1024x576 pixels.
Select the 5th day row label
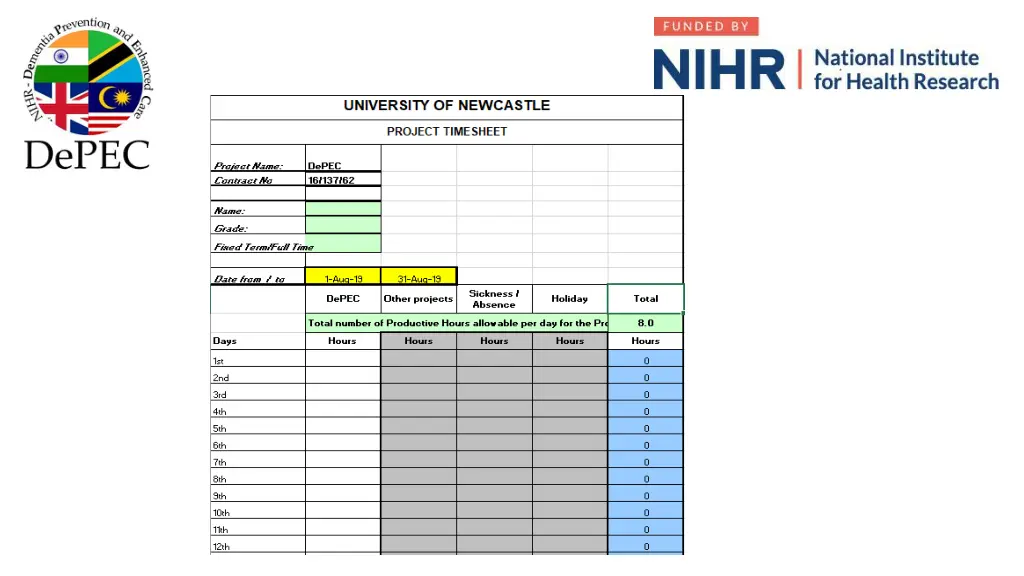[x=219, y=429]
